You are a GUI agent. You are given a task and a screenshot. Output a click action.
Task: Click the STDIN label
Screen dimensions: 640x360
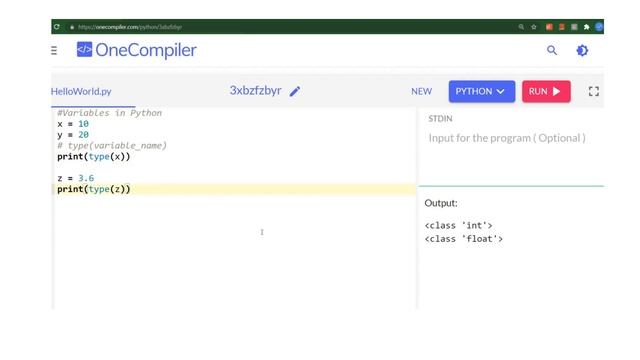click(440, 119)
